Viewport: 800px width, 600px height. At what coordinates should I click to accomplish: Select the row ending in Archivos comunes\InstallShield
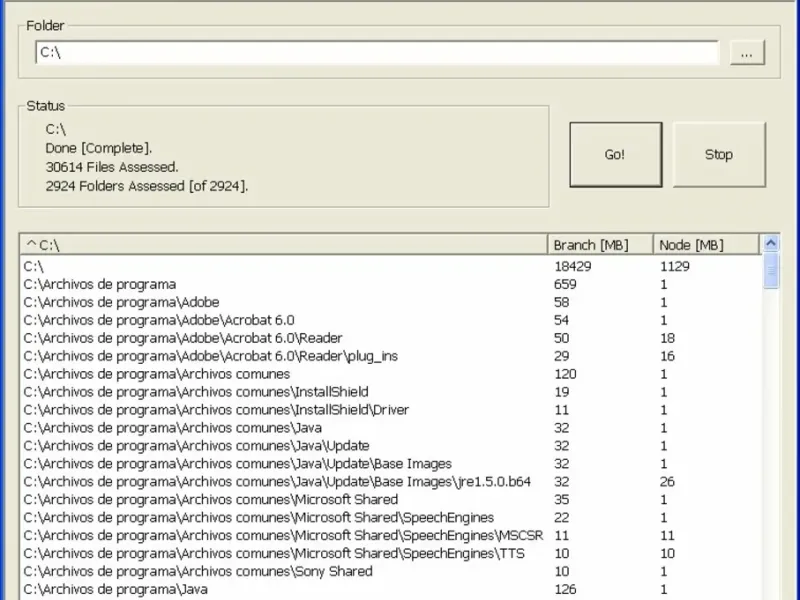pyautogui.click(x=390, y=392)
